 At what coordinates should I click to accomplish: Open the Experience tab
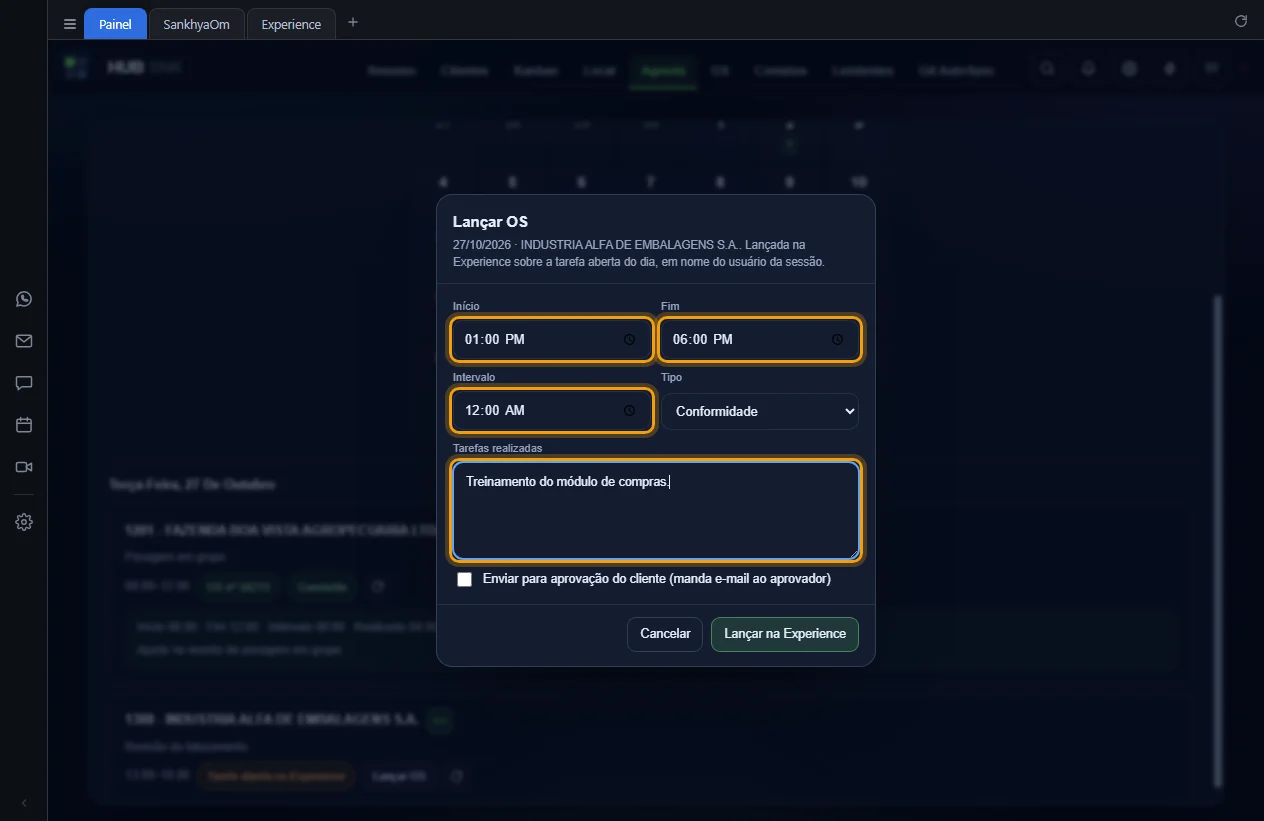coord(291,24)
